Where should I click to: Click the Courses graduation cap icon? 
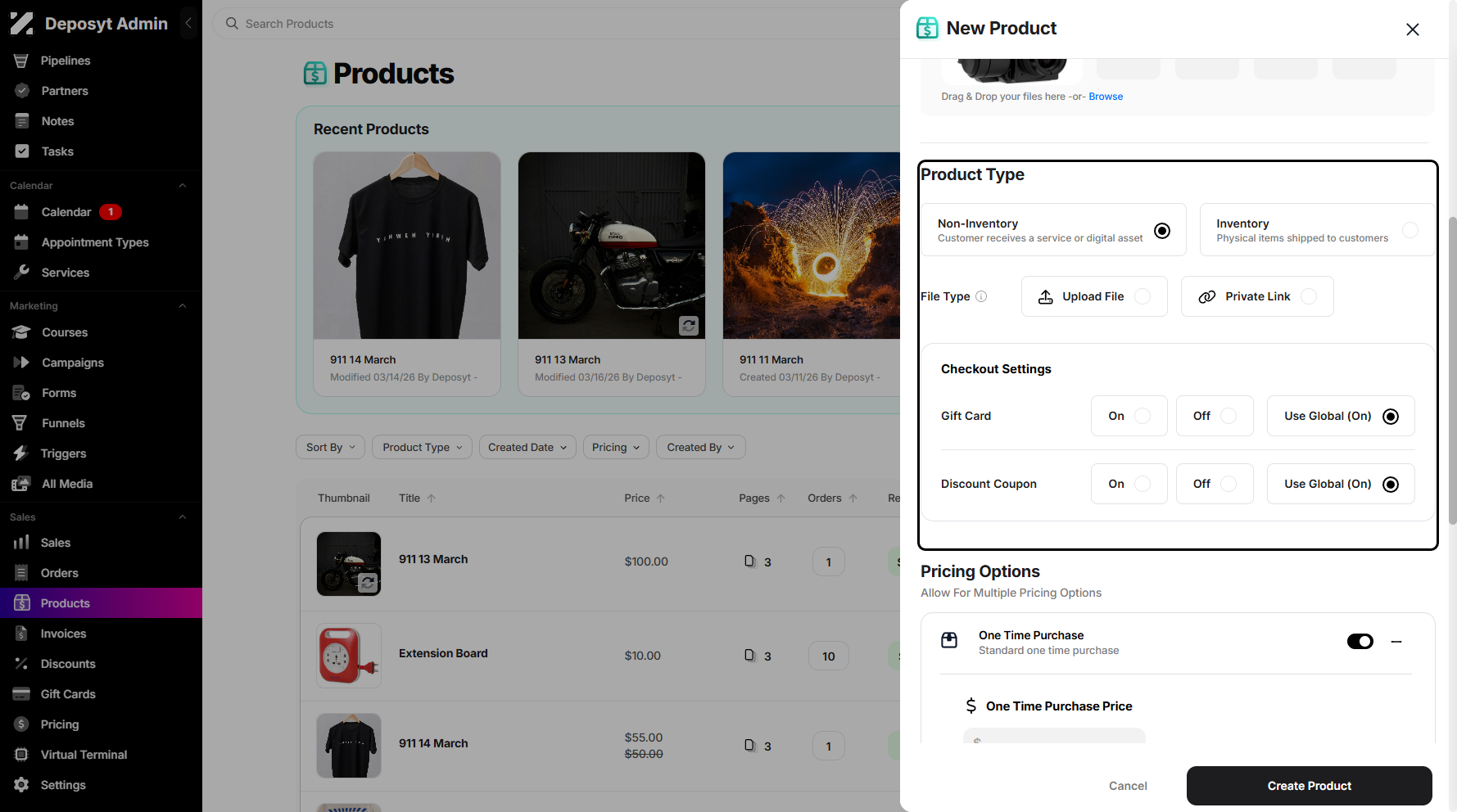[21, 332]
